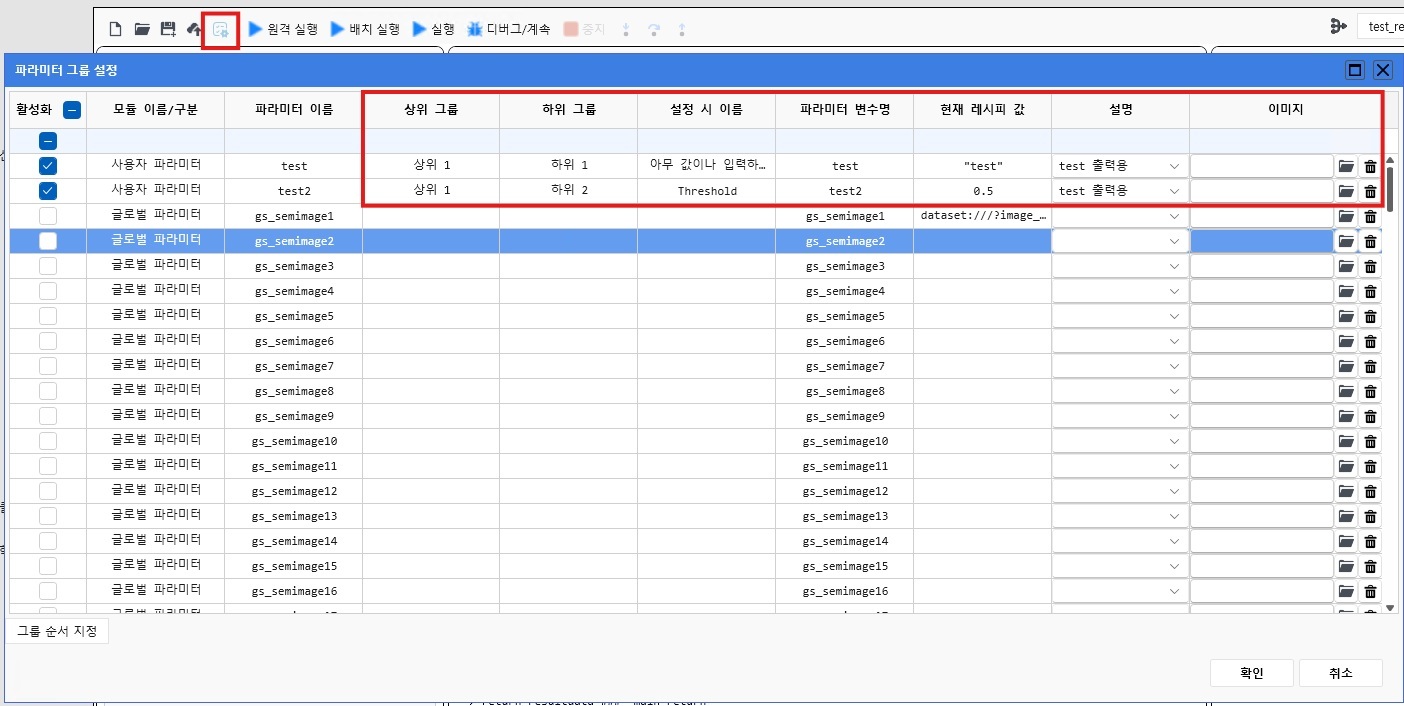
Task: Click the table scrollbar down arrow
Action: 1390,606
